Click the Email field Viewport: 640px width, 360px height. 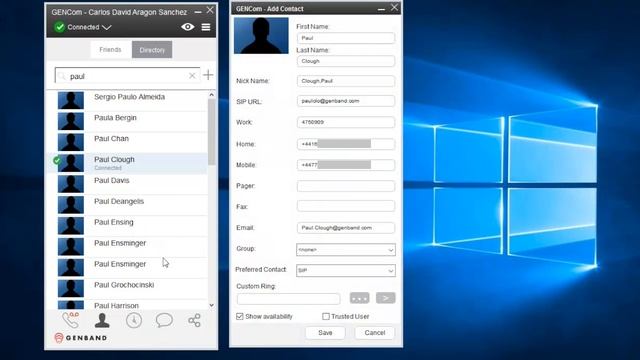tap(346, 228)
